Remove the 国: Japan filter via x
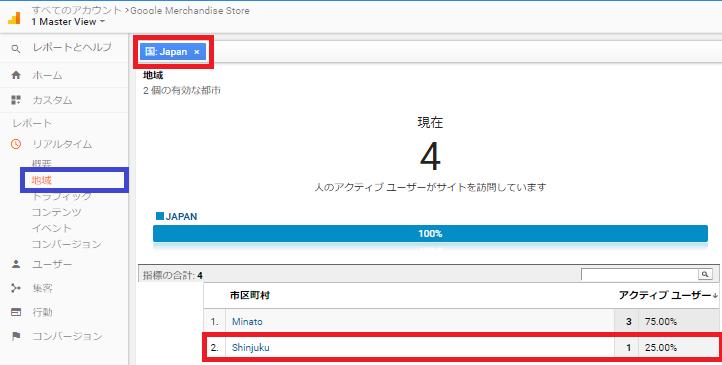 click(197, 52)
